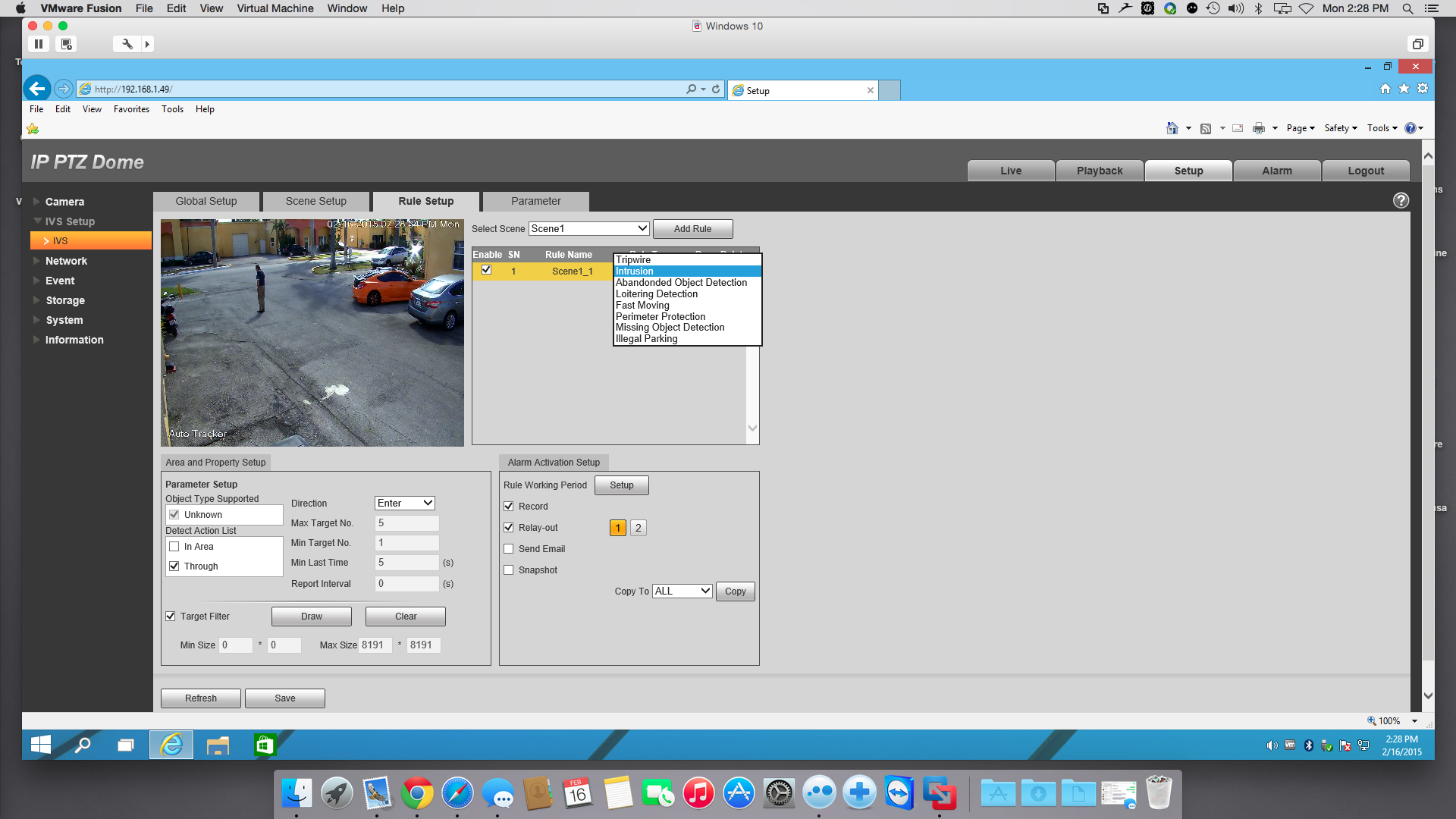Click the Clear button

point(405,616)
